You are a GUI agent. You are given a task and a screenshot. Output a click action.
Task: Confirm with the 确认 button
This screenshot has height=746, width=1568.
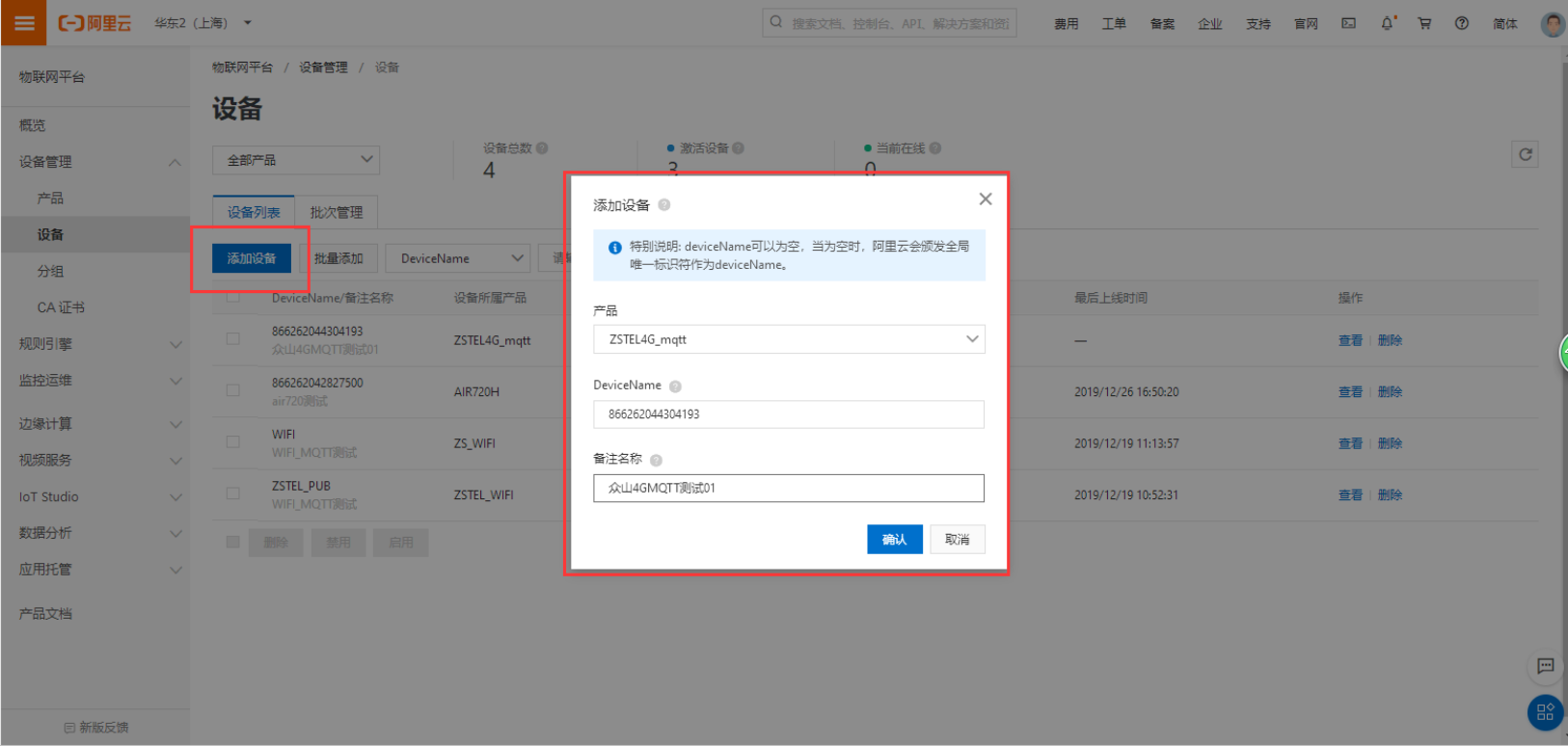[x=894, y=539]
